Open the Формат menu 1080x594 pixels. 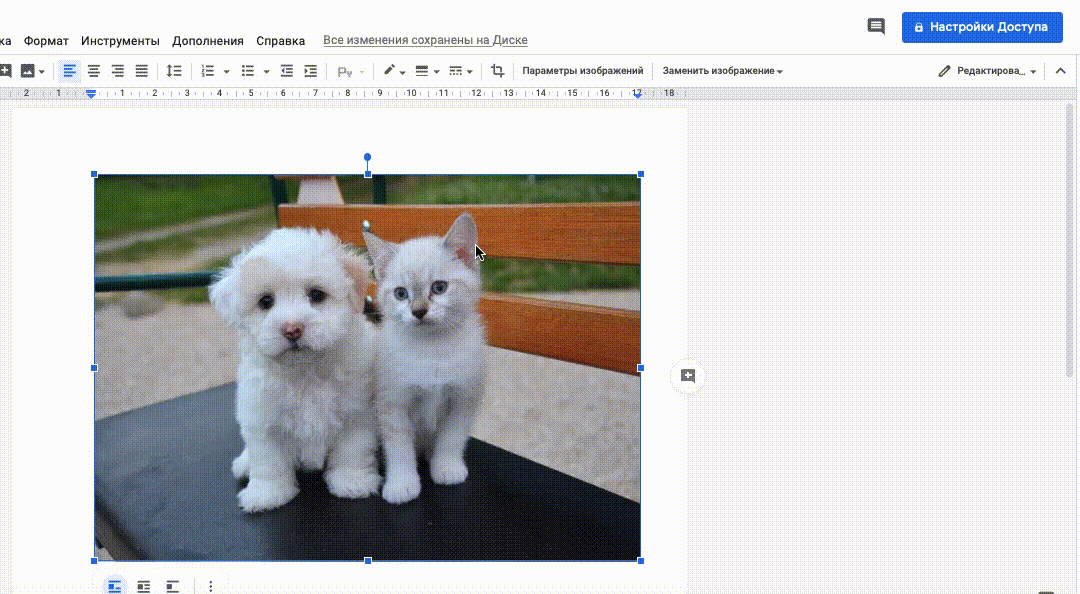coord(46,41)
